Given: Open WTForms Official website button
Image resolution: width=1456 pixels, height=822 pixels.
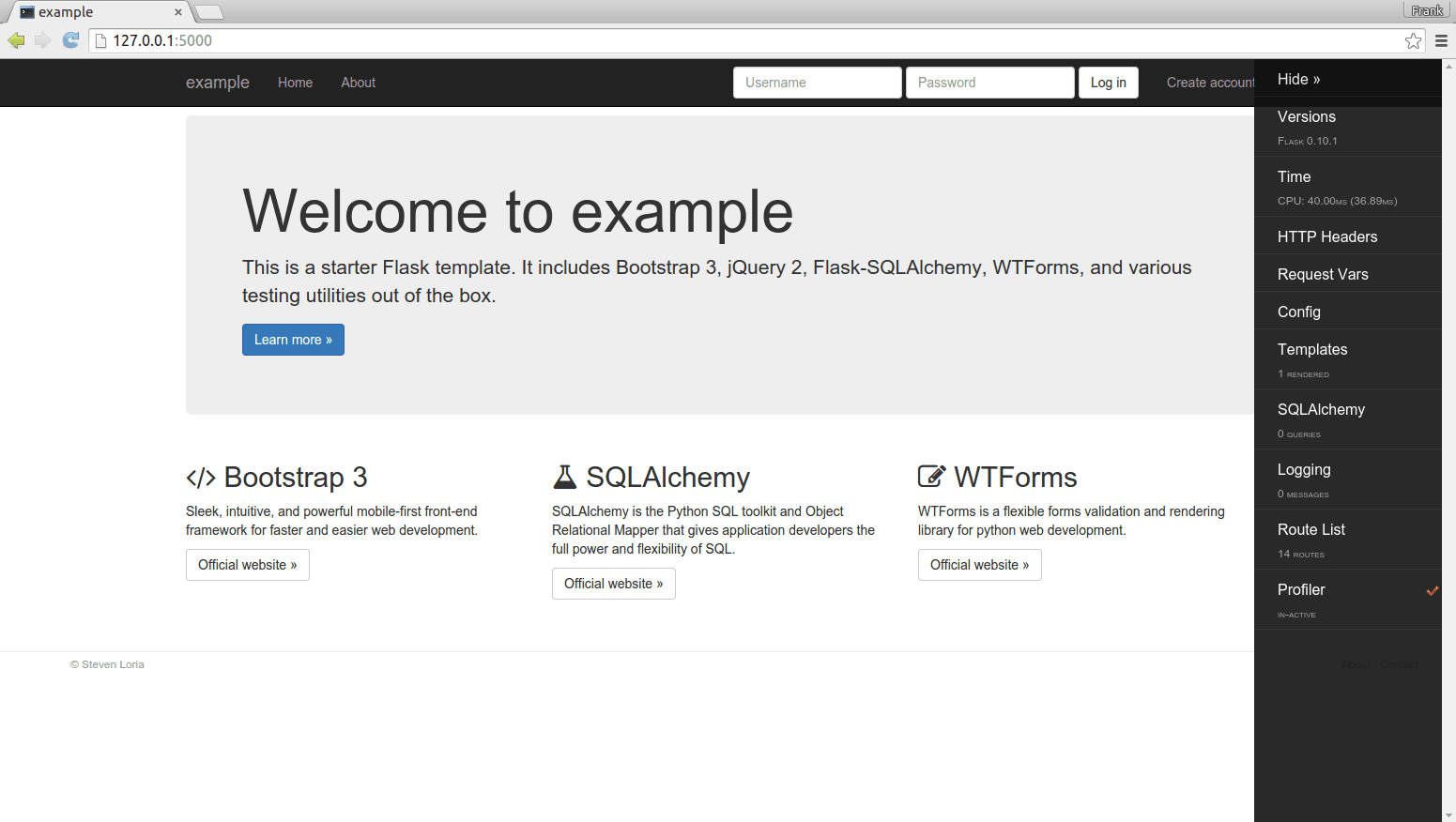Looking at the screenshot, I should [x=980, y=565].
